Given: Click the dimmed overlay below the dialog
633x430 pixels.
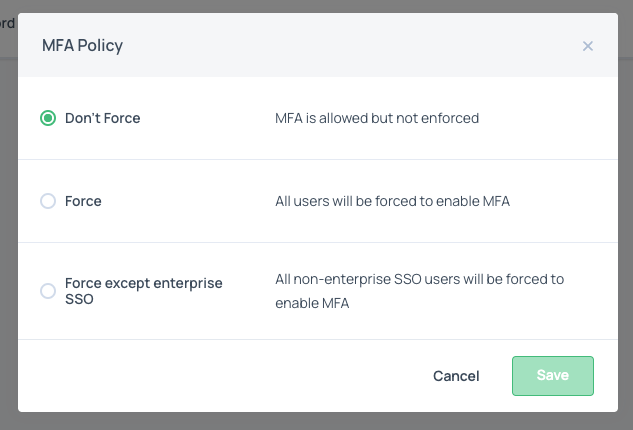Looking at the screenshot, I should [x=320, y=421].
